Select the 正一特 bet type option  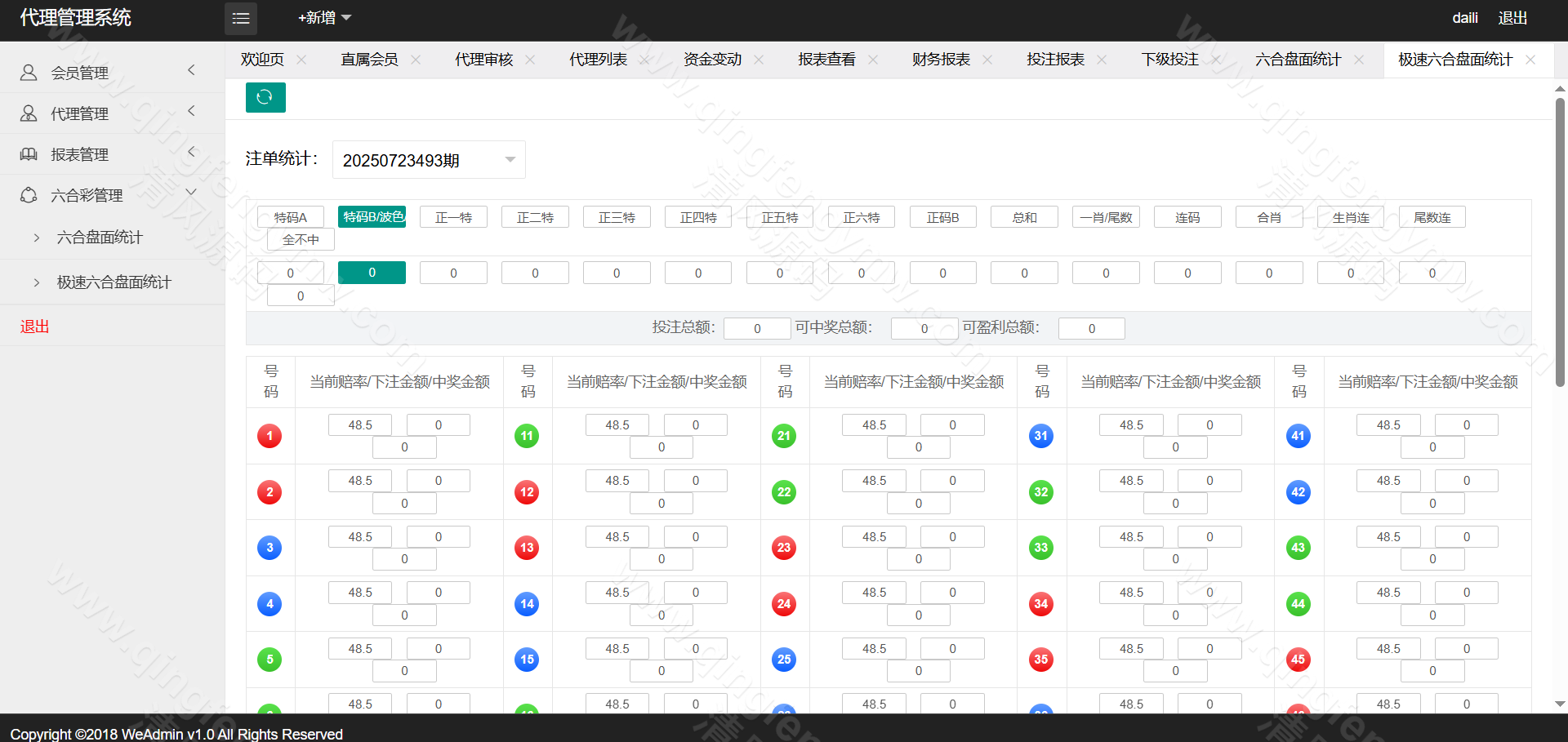coord(453,217)
